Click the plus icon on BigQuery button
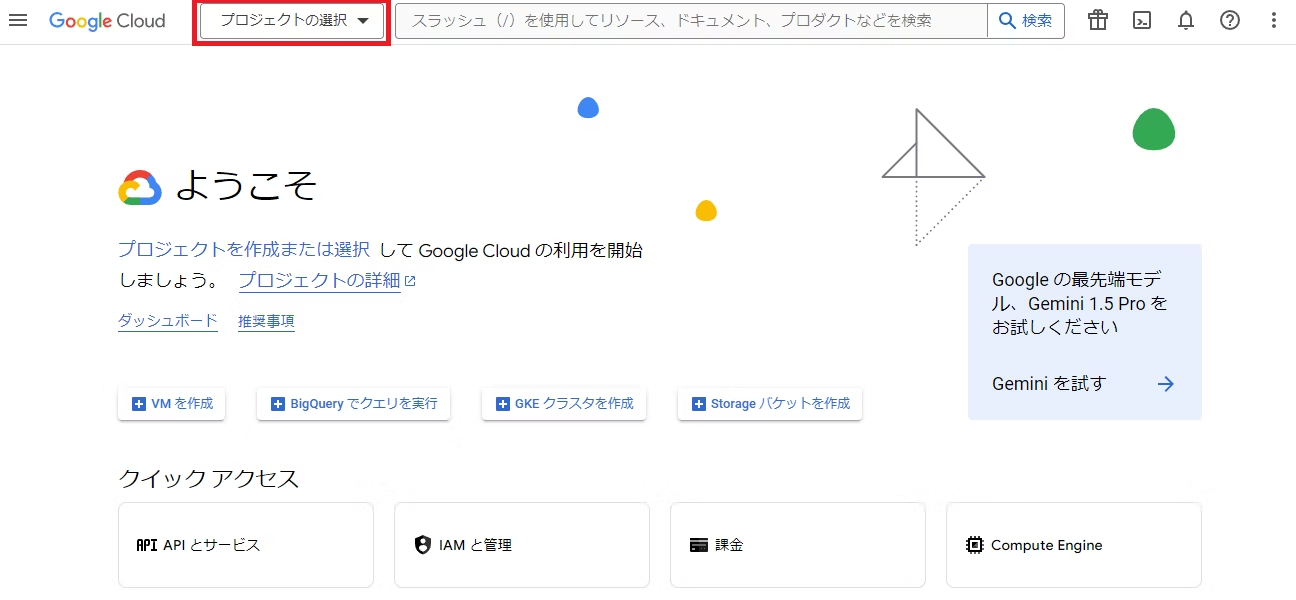The height and width of the screenshot is (600, 1296). coord(278,404)
